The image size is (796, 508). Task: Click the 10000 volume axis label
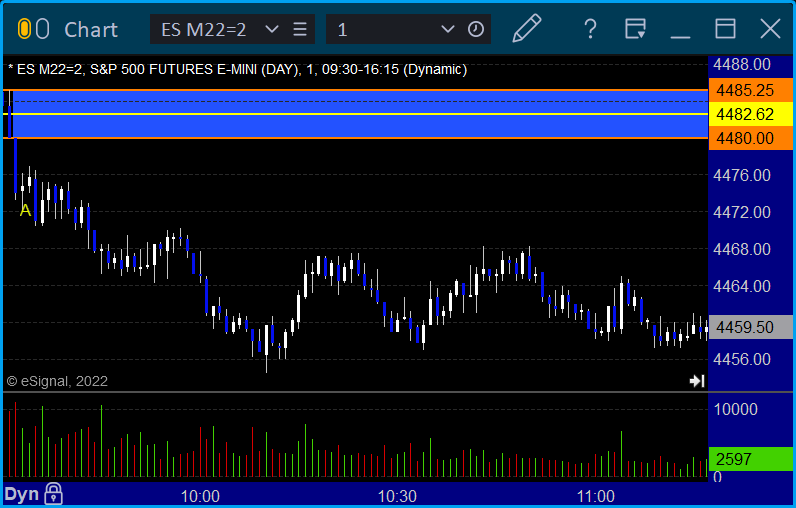tap(736, 409)
